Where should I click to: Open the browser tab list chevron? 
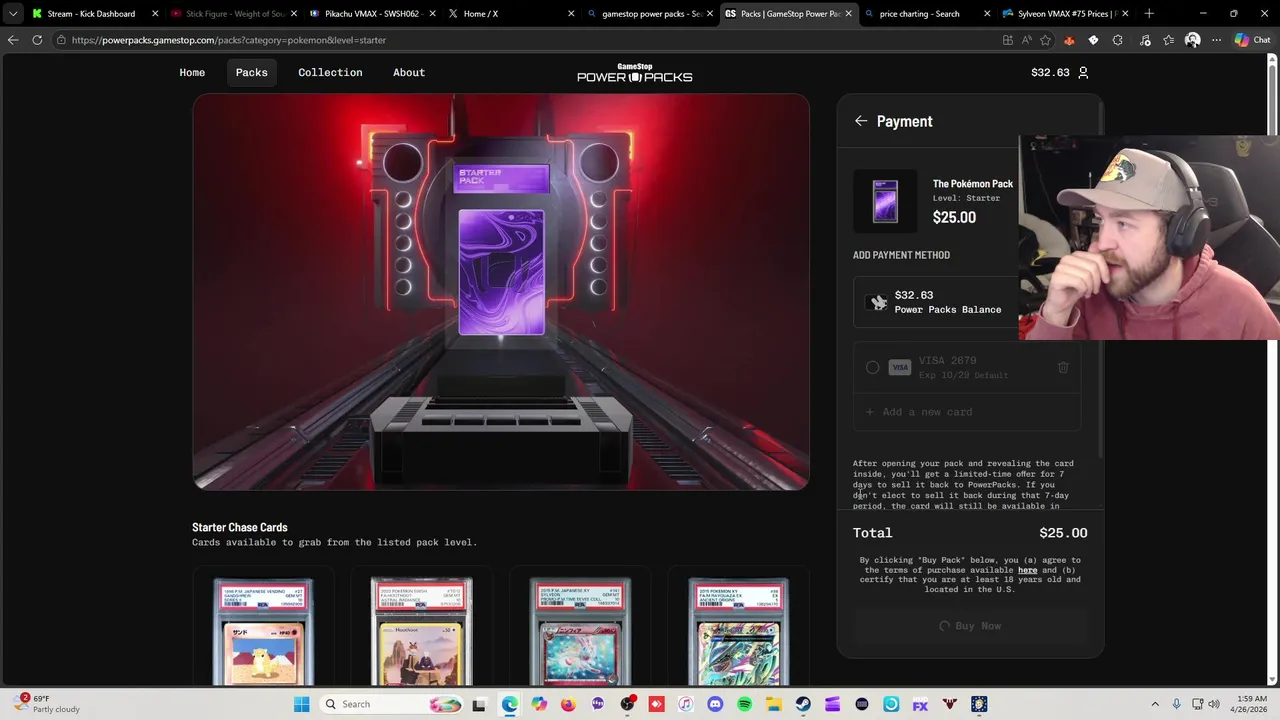coord(13,14)
